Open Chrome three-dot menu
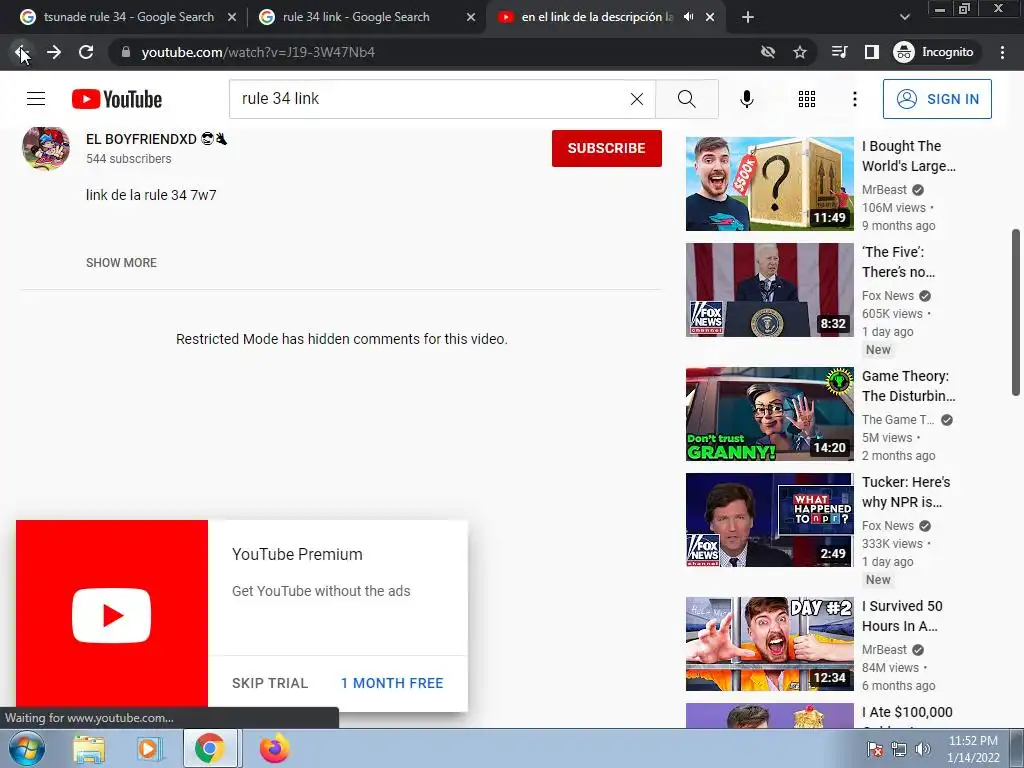This screenshot has width=1024, height=768. coord(1002,52)
